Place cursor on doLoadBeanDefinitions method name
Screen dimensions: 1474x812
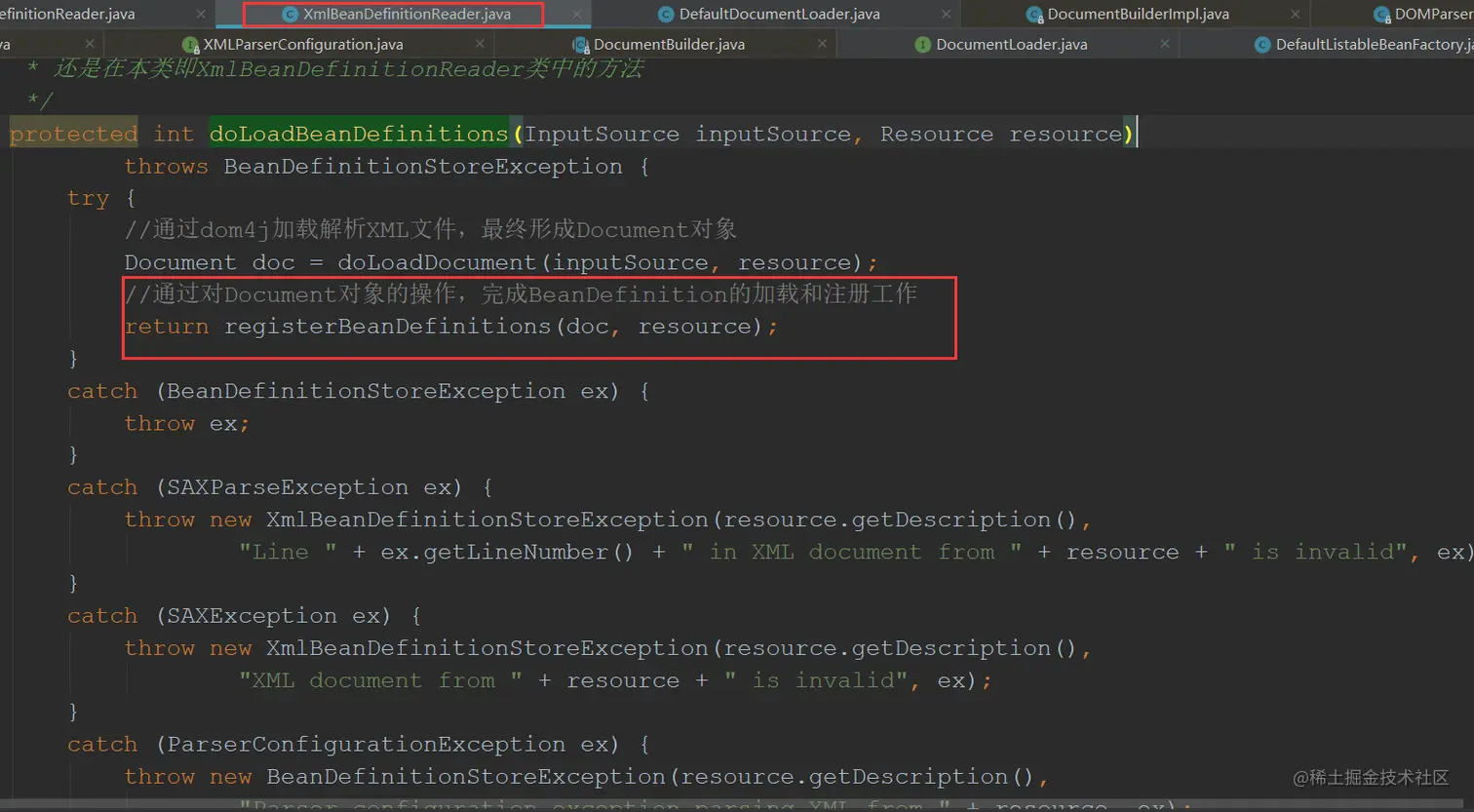click(x=359, y=134)
